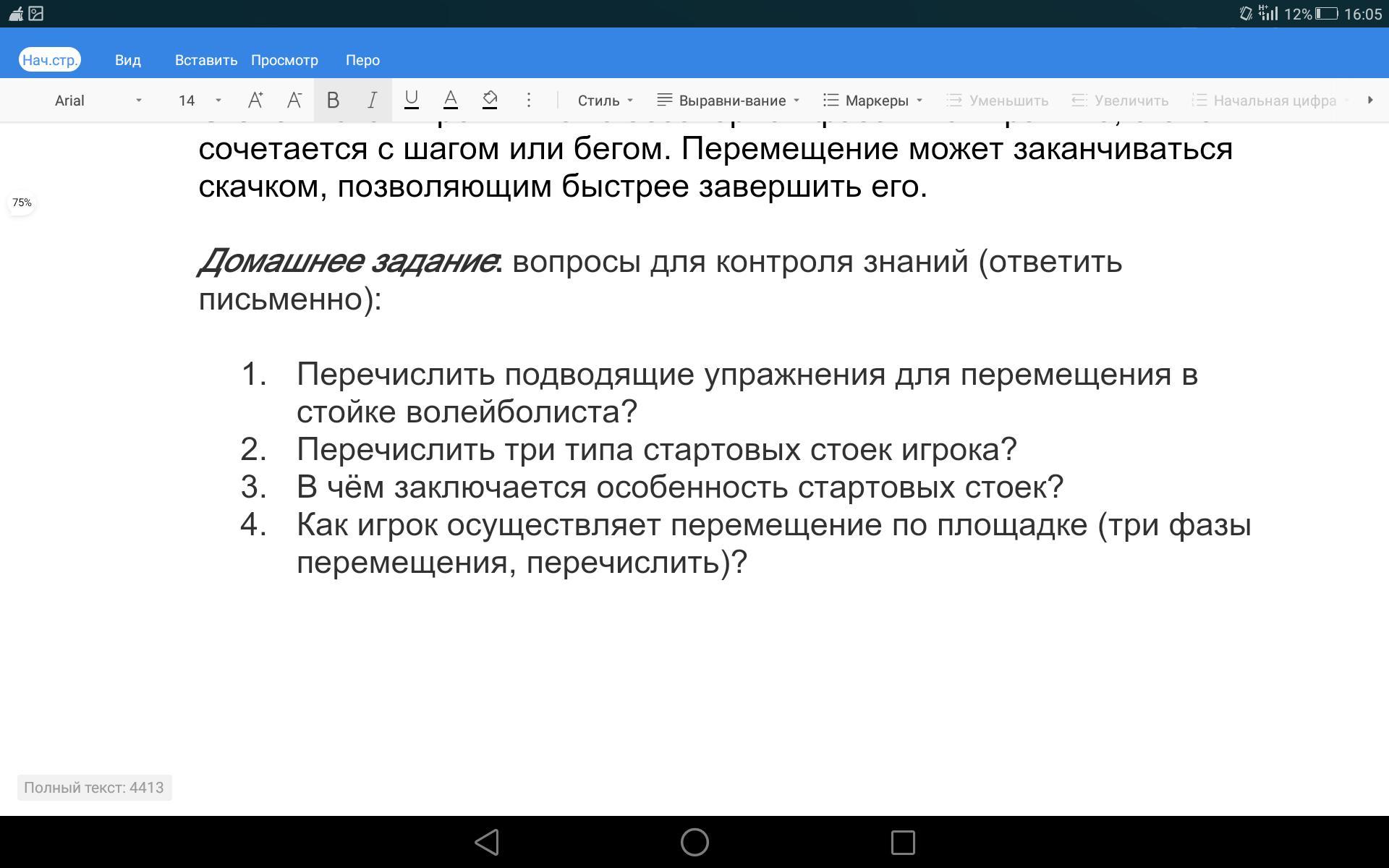Click the font color A icon
Viewport: 1389px width, 868px height.
[x=450, y=100]
